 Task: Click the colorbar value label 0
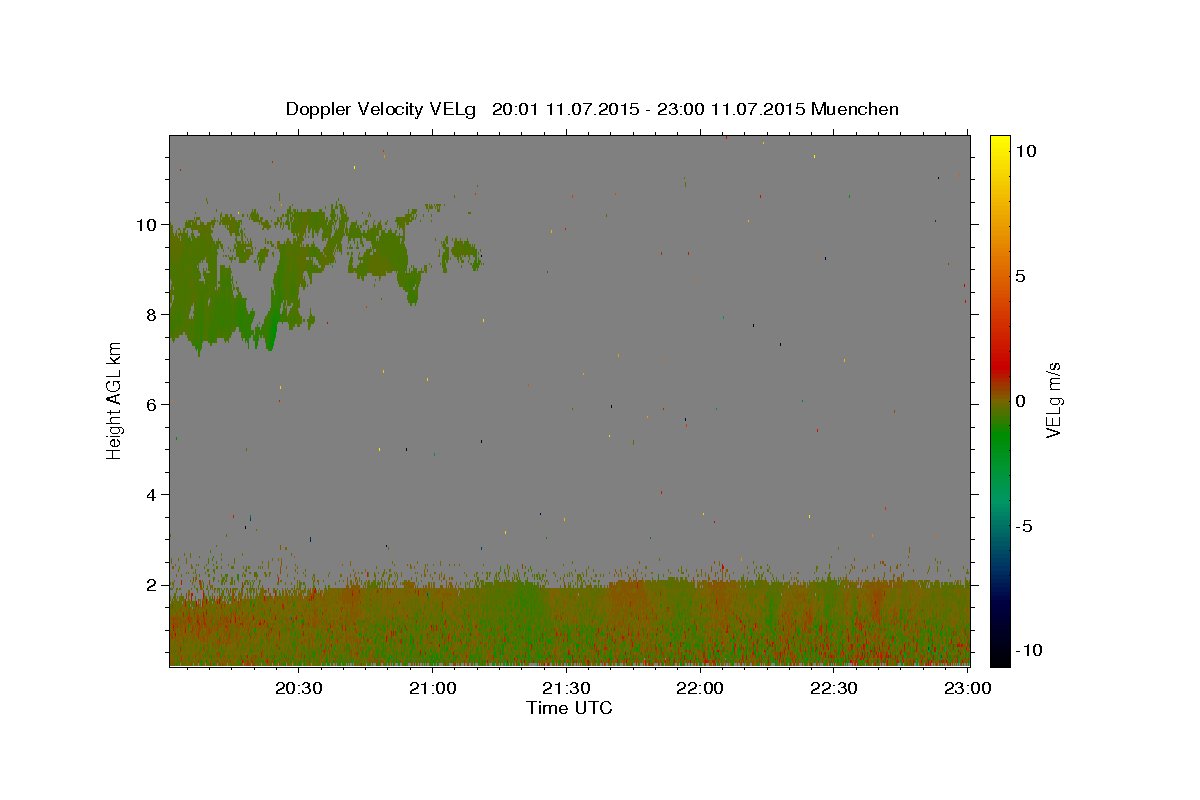point(1020,401)
